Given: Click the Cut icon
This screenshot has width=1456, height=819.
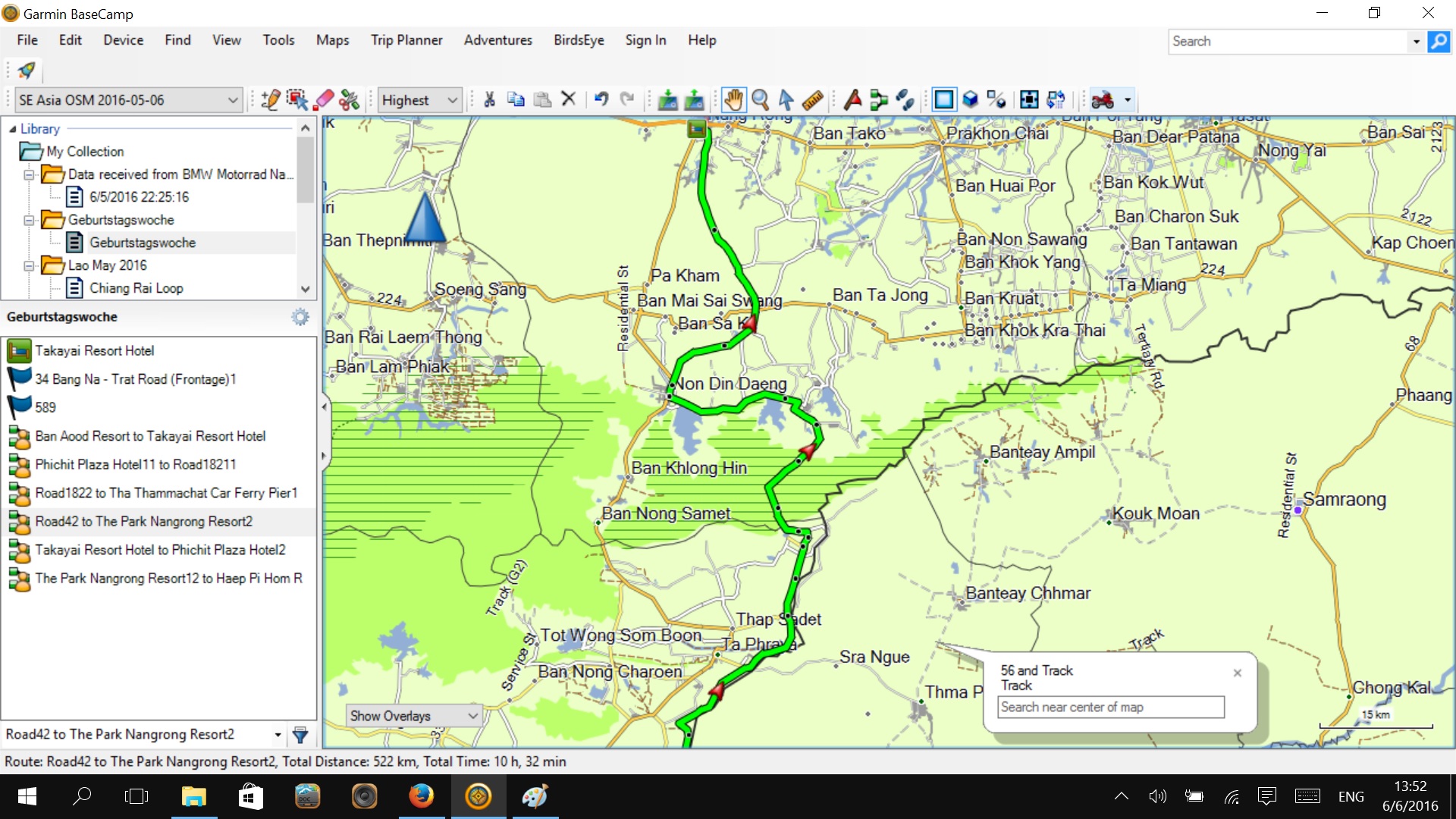Looking at the screenshot, I should pos(489,99).
